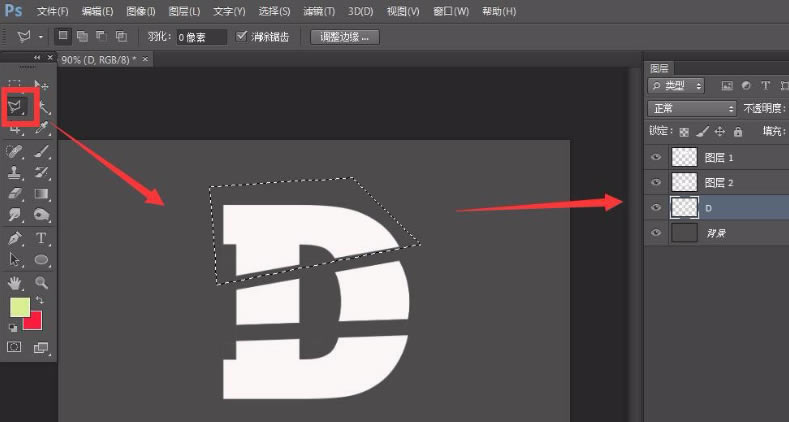Toggle lock image pixels brush icon

click(702, 132)
